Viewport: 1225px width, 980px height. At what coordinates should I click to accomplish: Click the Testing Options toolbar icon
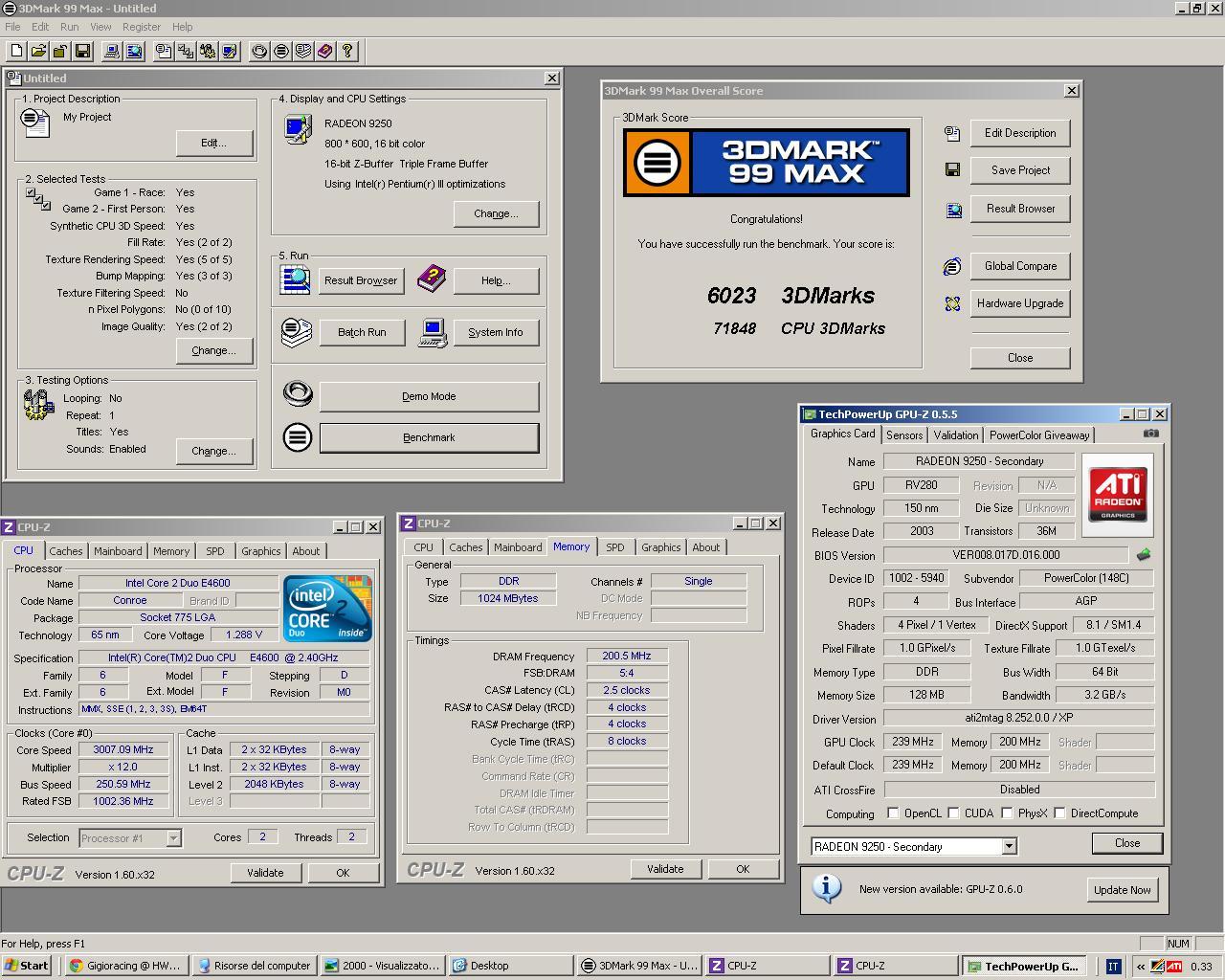point(208,51)
